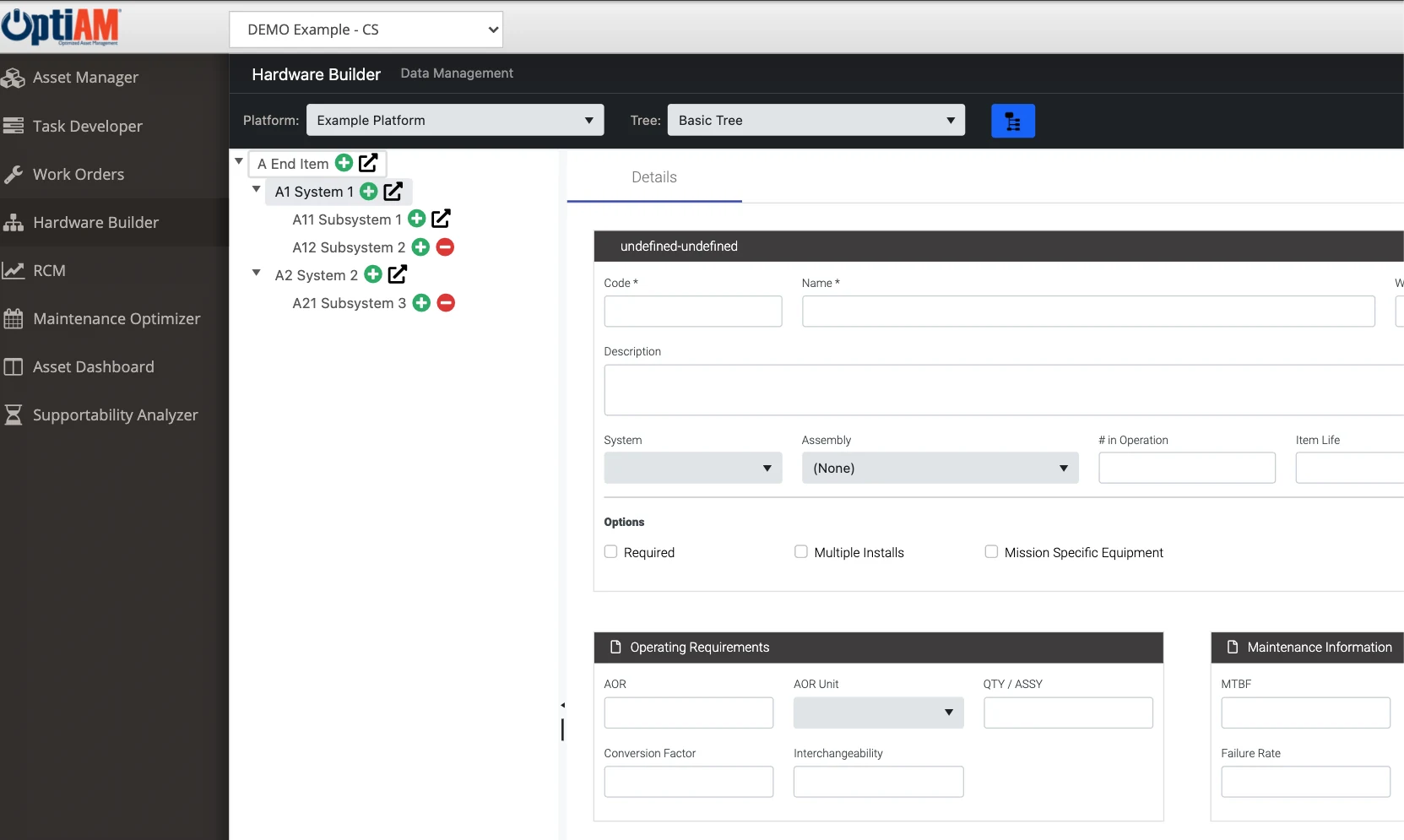The width and height of the screenshot is (1404, 840).
Task: Click the add icon beside A End Item
Action: 344,163
